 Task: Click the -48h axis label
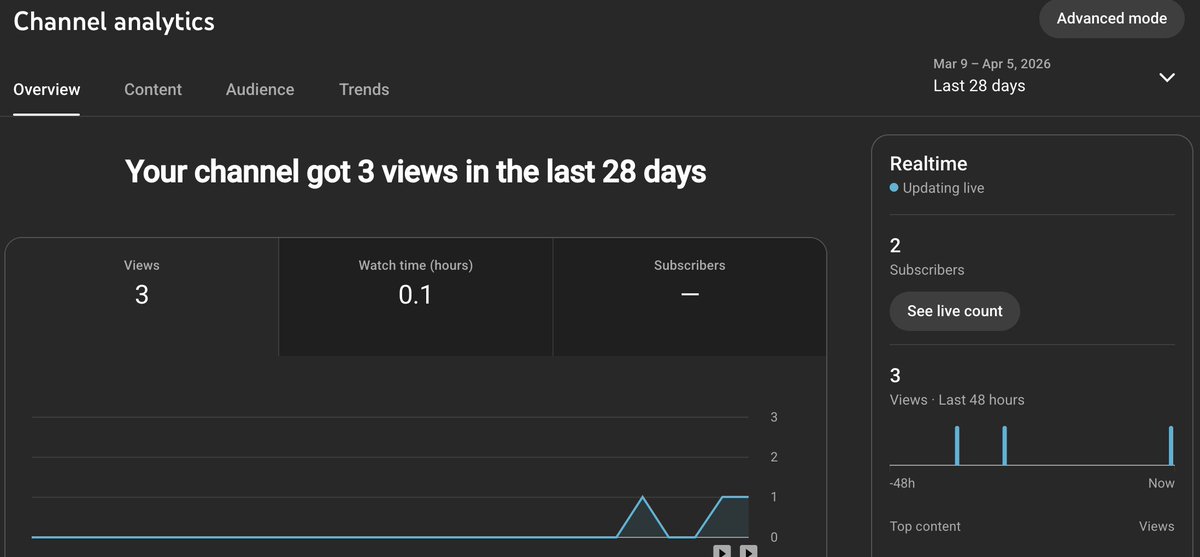point(902,483)
